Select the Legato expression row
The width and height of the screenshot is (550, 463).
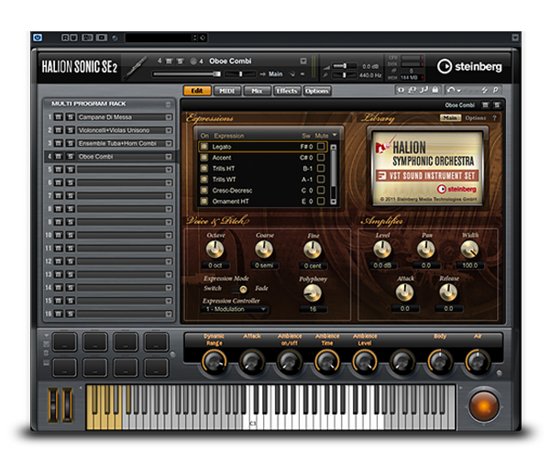263,146
